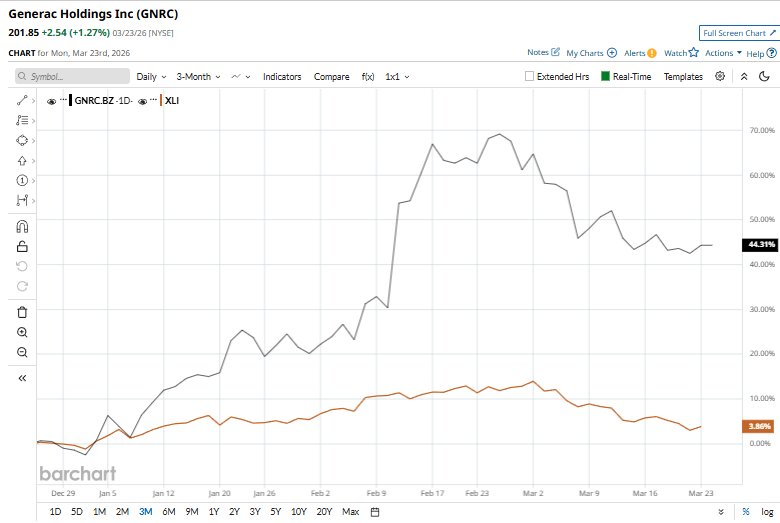Toggle the magnet snap mode

pos(22,227)
